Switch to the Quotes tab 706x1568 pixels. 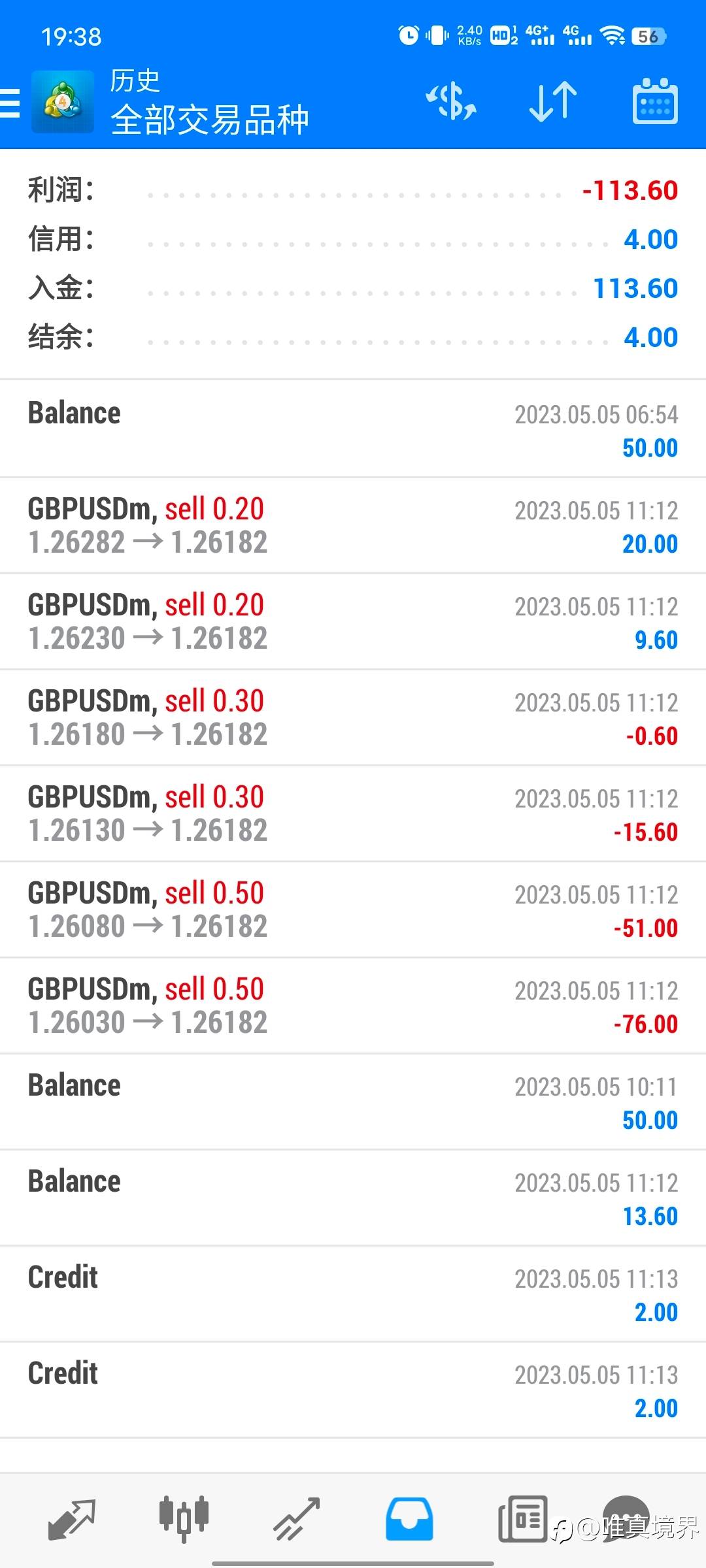[72, 1518]
